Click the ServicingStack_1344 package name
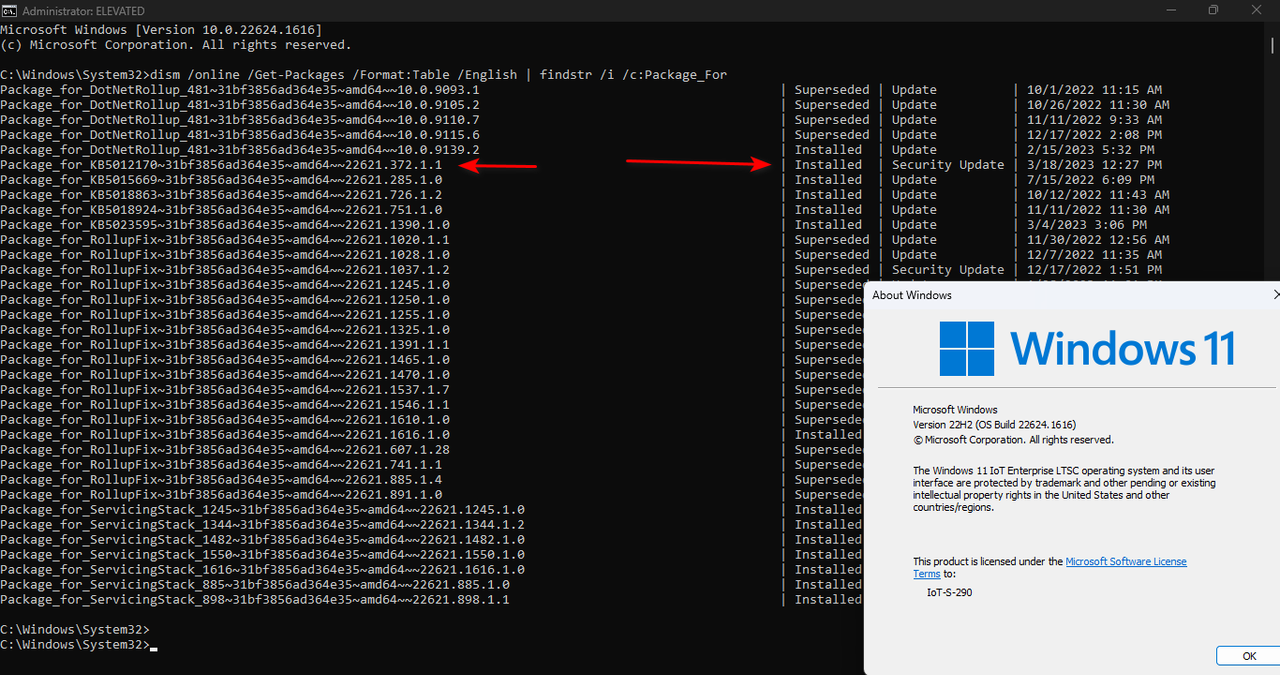This screenshot has height=675, width=1280. (x=263, y=525)
